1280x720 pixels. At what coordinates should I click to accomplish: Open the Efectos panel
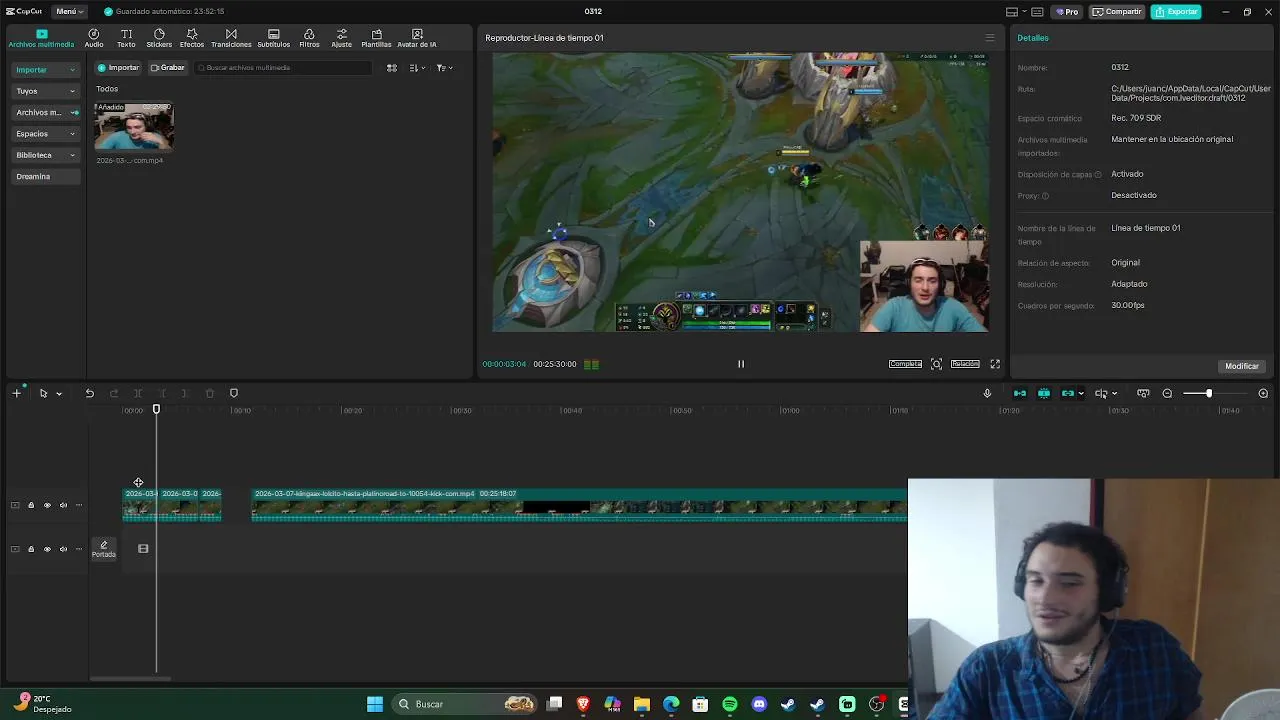(x=192, y=38)
